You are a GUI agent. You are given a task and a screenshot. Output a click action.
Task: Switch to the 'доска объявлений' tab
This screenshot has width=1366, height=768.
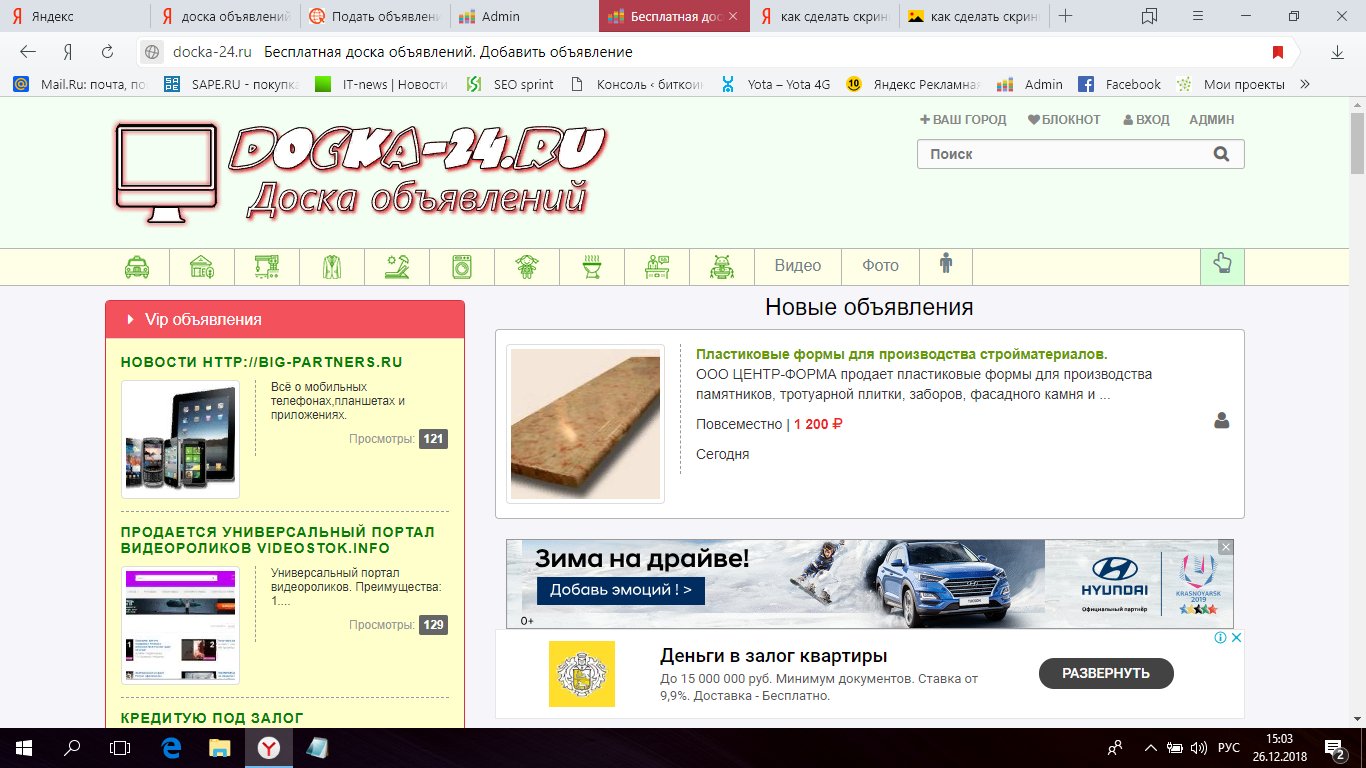tap(226, 16)
